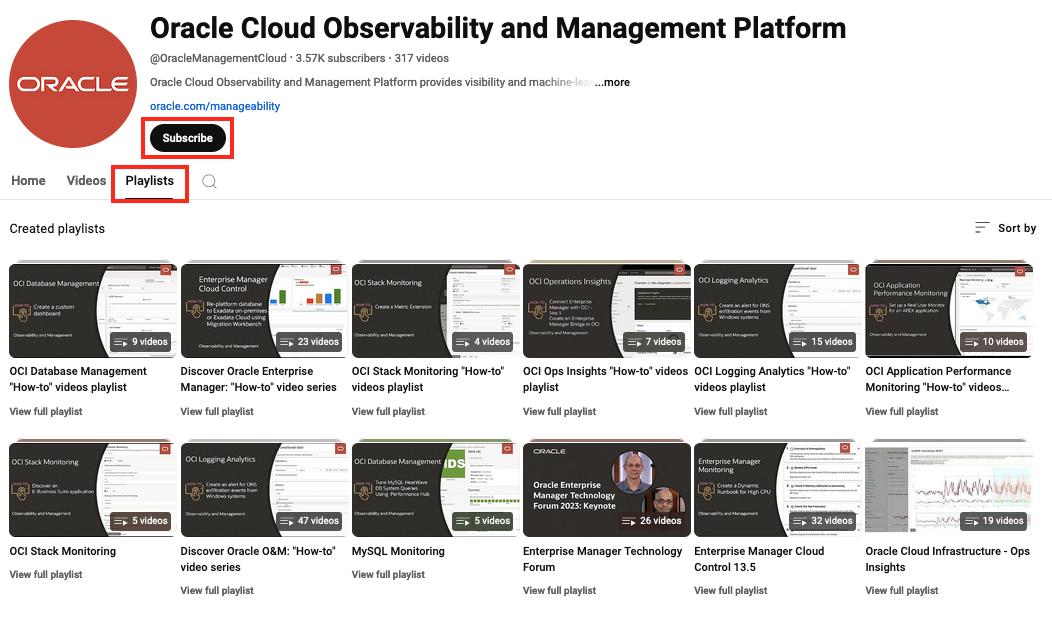1052x617 pixels.
Task: Click the 32 videos badge on Cloud Control
Action: pos(823,521)
